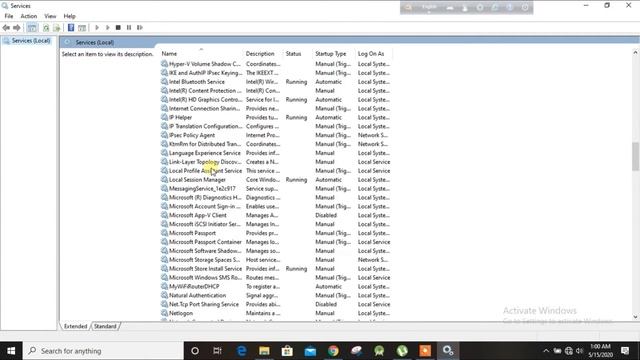Click the Microsoft Passport service icon

tap(164, 233)
